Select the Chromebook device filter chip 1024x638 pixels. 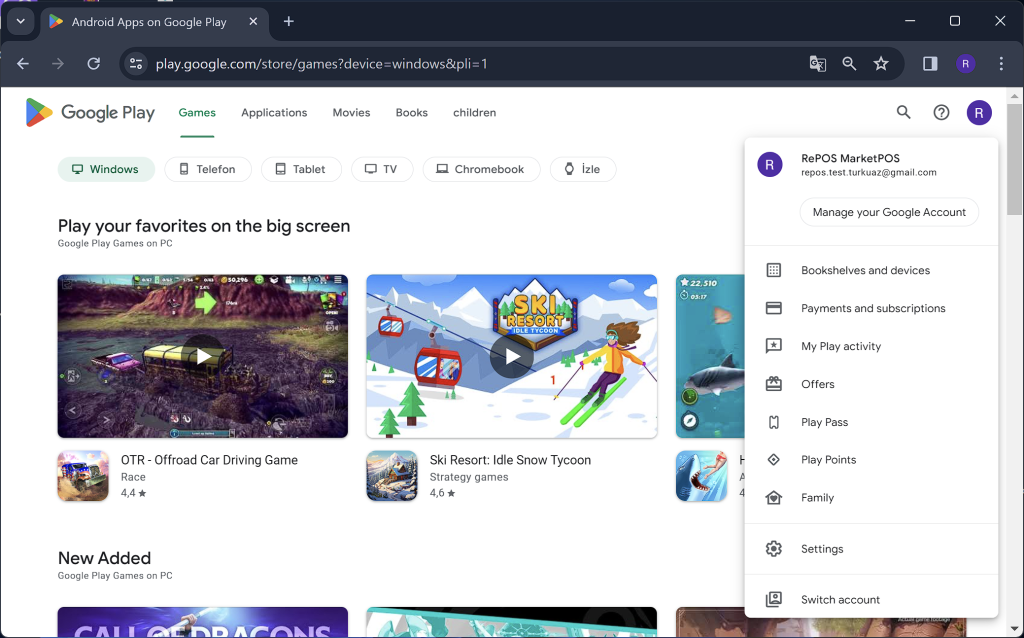pyautogui.click(x=481, y=169)
